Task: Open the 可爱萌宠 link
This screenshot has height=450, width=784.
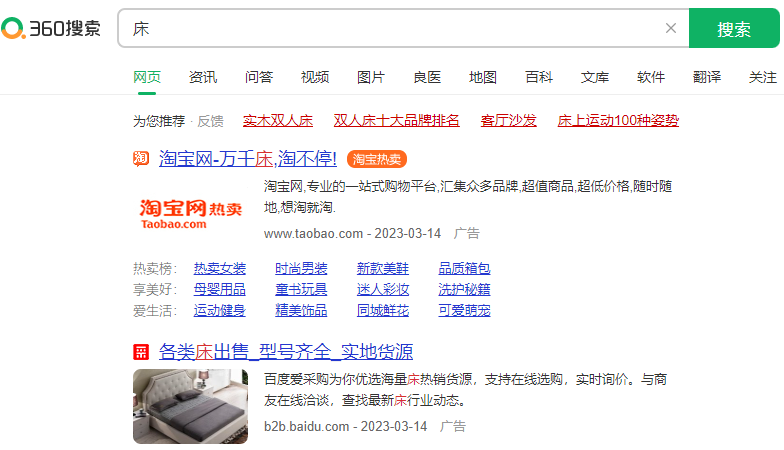Action: 464,310
